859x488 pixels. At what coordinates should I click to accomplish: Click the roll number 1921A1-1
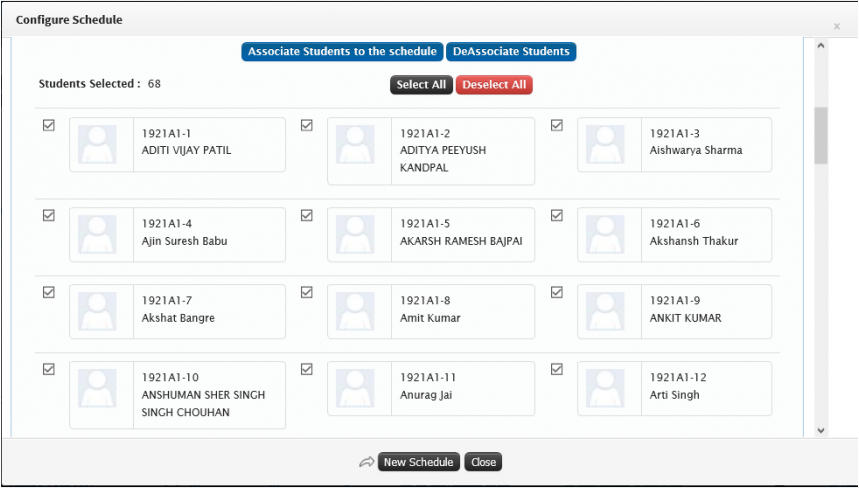click(166, 134)
